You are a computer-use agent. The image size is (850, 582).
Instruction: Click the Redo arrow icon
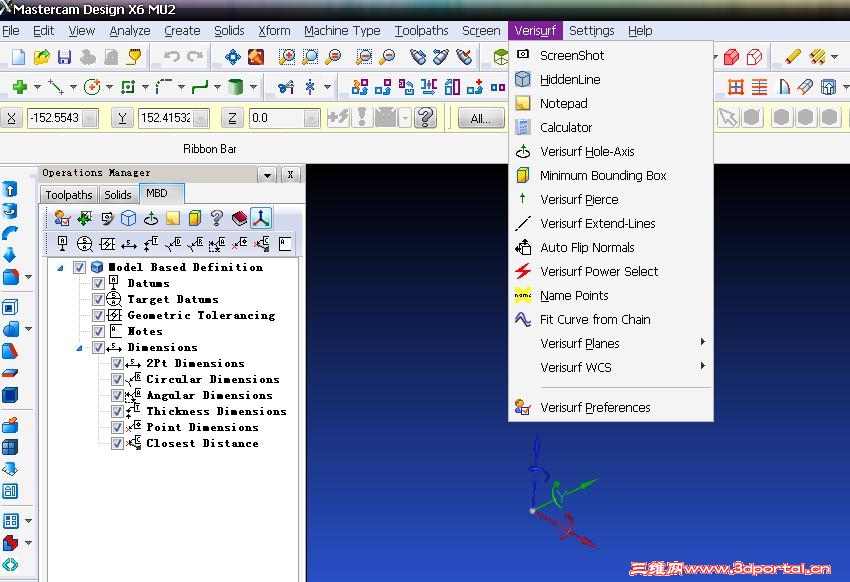coord(195,56)
